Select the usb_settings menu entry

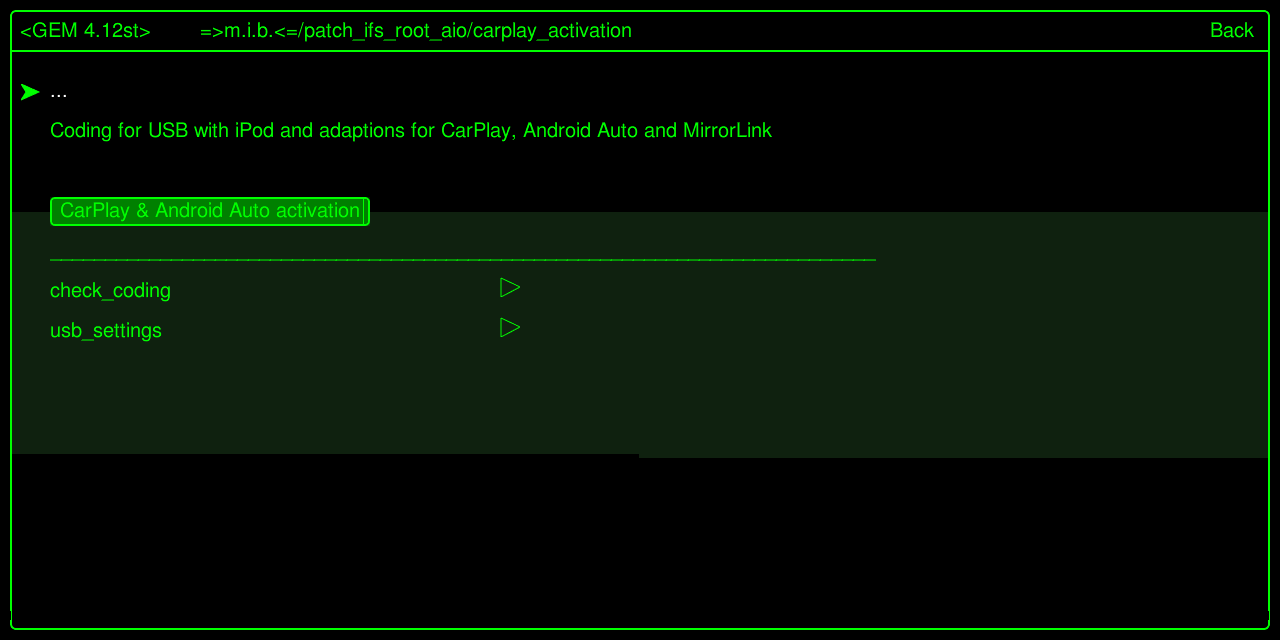pos(106,331)
